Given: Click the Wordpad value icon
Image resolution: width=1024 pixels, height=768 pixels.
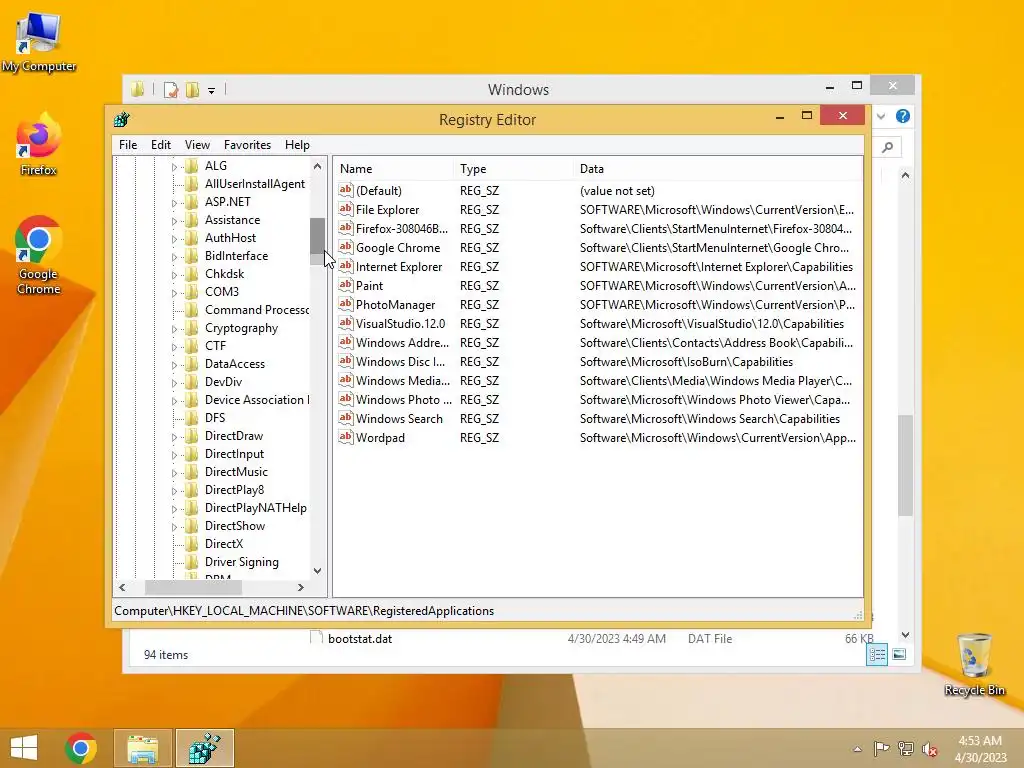Looking at the screenshot, I should click(x=345, y=437).
